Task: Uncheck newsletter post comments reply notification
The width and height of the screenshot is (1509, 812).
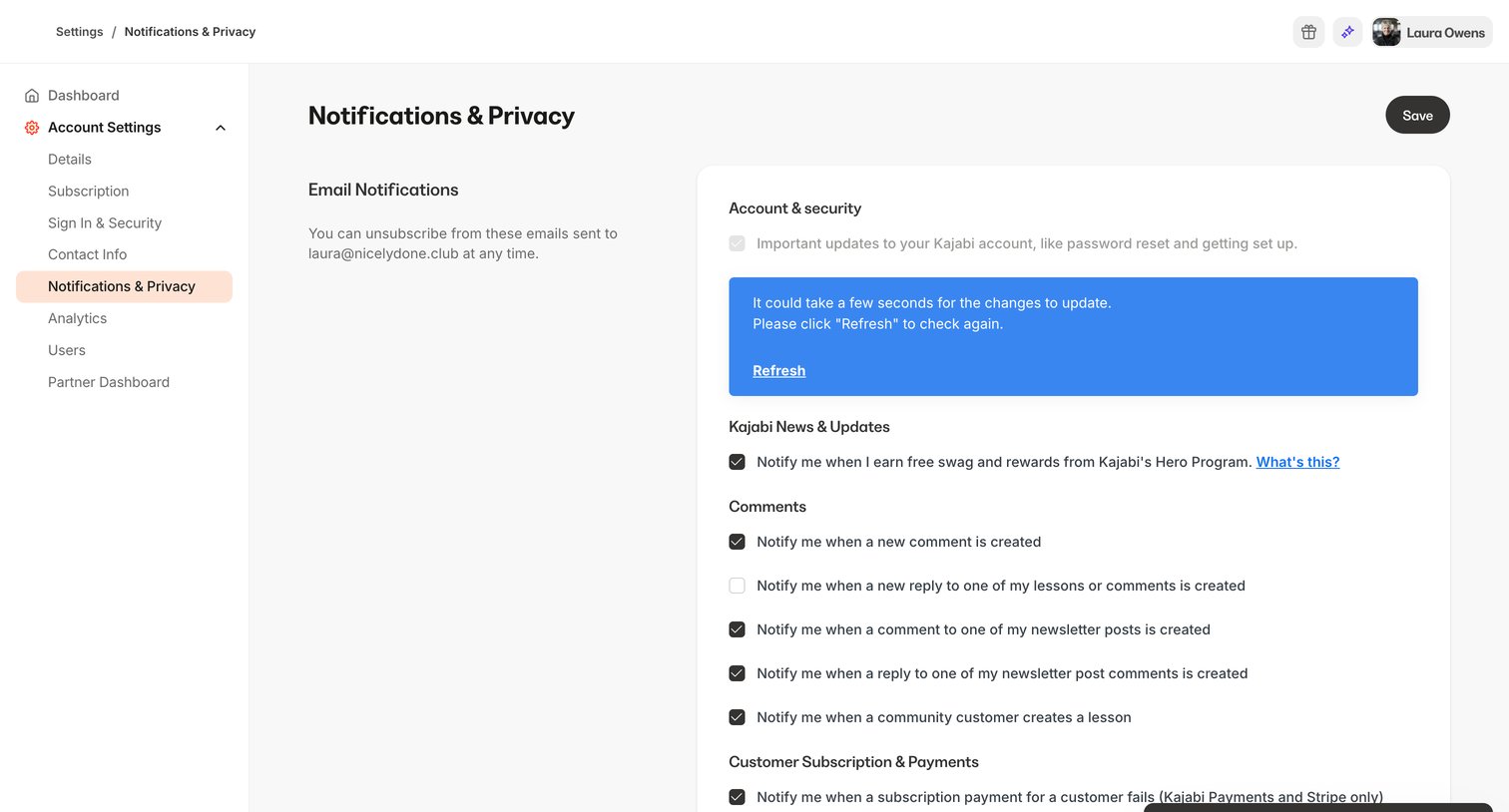Action: (737, 673)
